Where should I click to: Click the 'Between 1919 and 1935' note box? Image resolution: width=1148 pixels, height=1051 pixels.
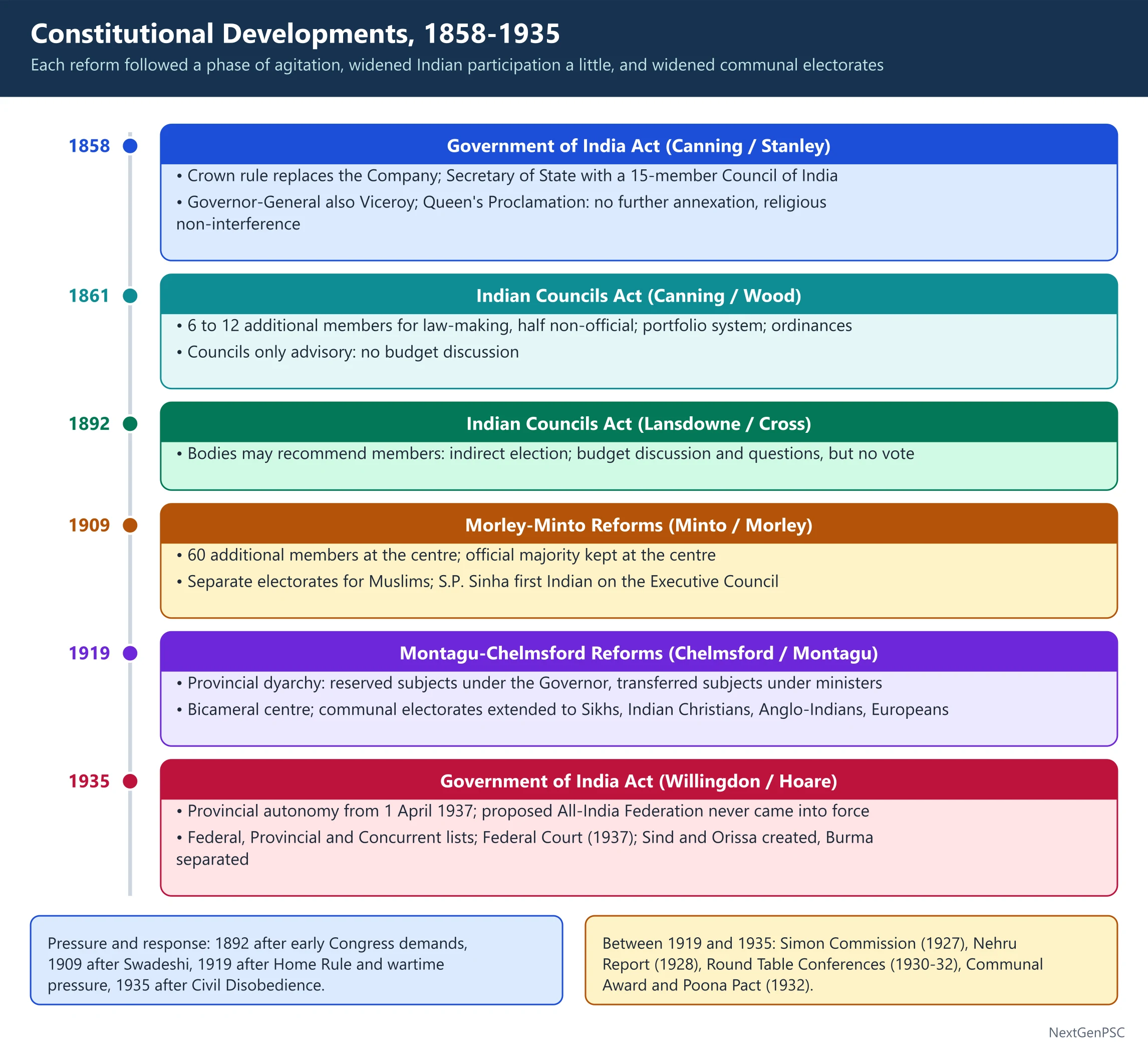coord(851,960)
